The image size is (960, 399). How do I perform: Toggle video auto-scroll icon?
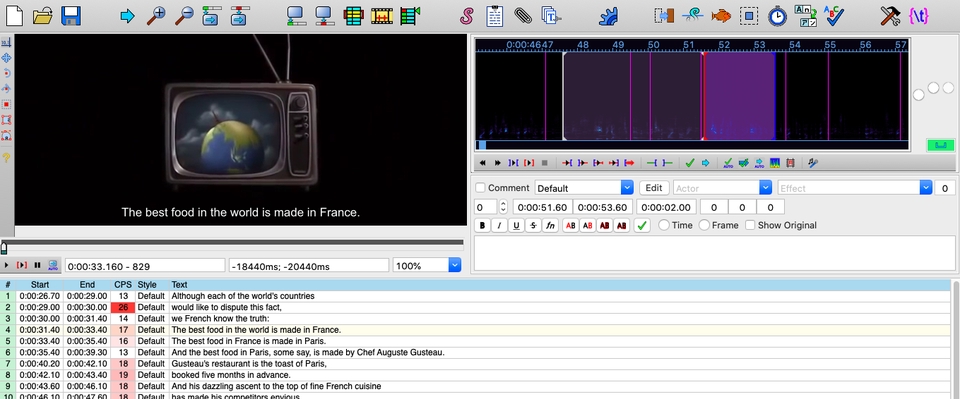click(x=53, y=266)
